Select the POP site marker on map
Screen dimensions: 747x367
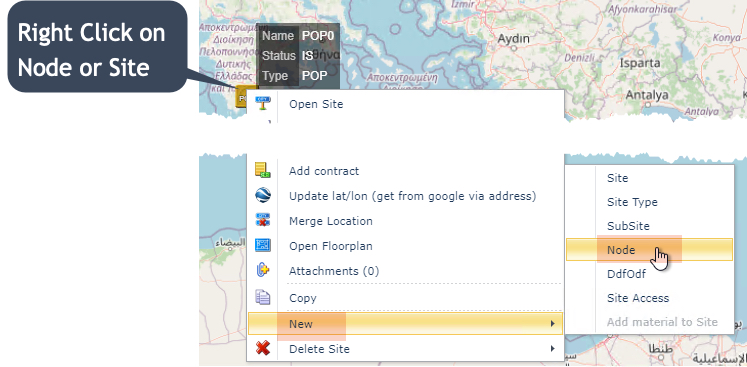click(x=242, y=98)
